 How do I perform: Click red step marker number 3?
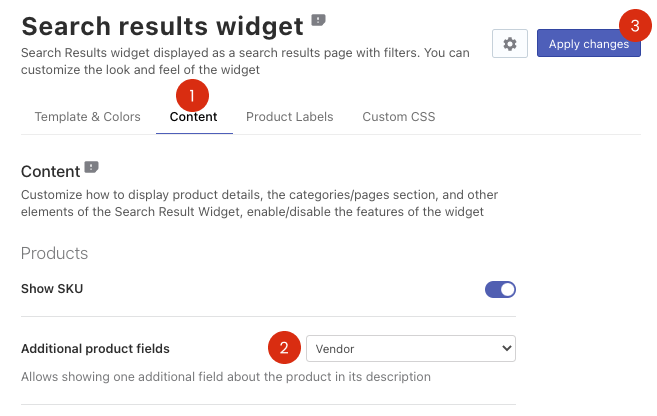pos(635,26)
